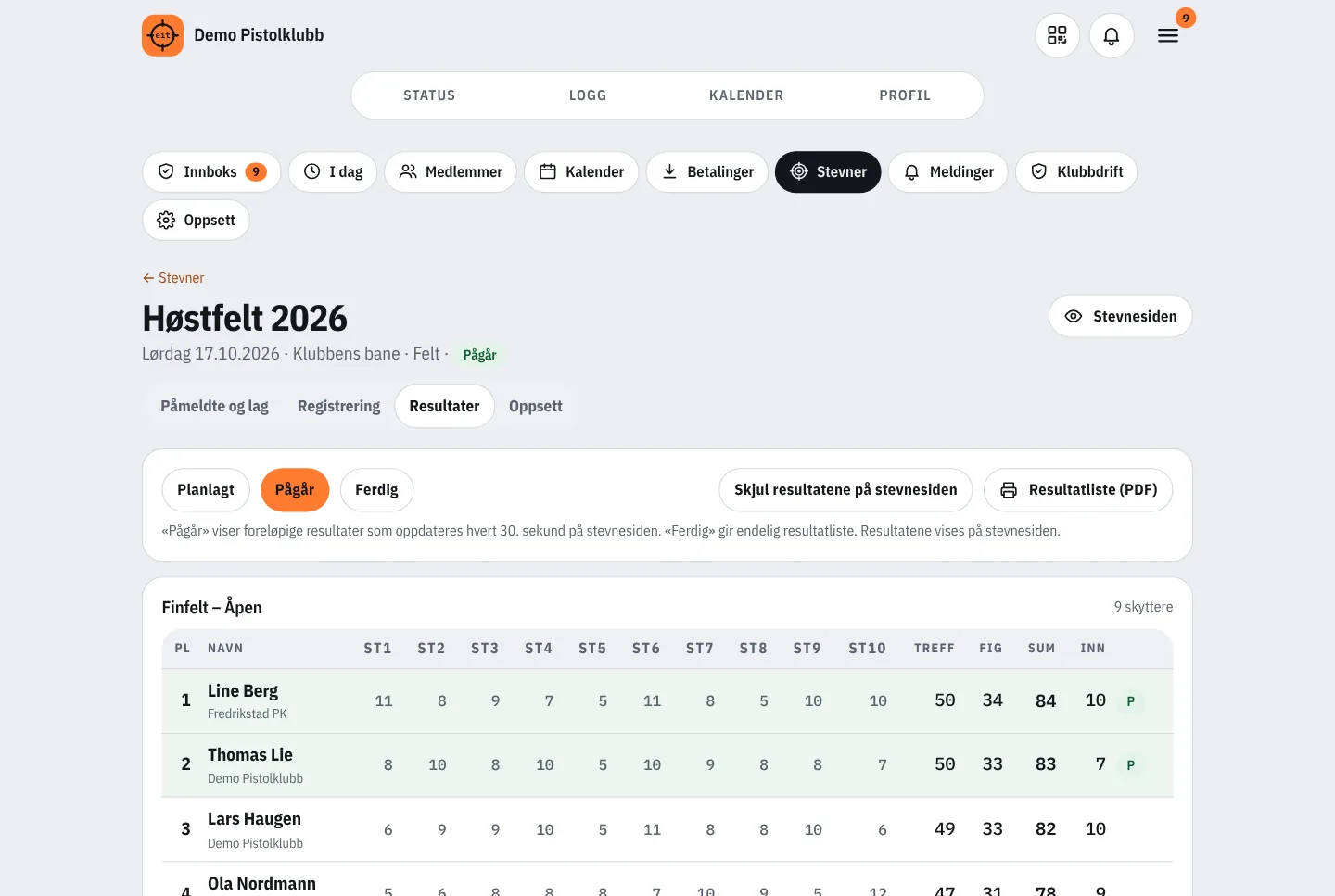Image resolution: width=1335 pixels, height=896 pixels.
Task: Open Registrering tab
Action: pos(338,406)
